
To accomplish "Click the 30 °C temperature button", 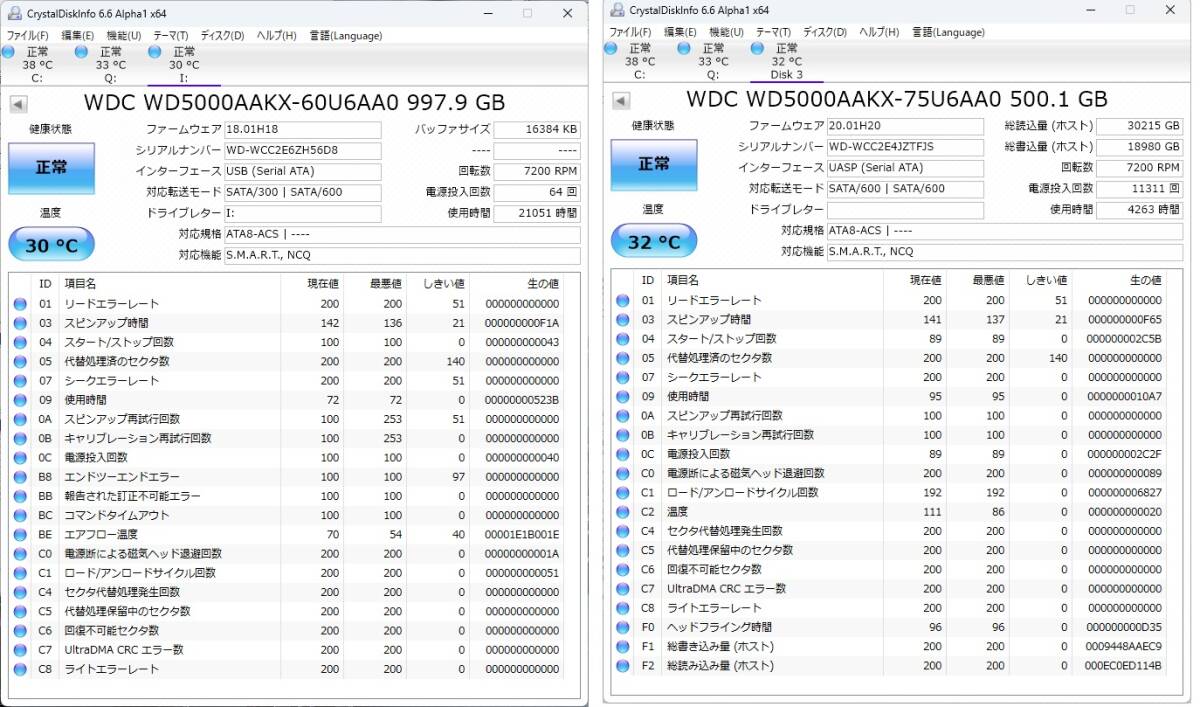I will (x=51, y=246).
